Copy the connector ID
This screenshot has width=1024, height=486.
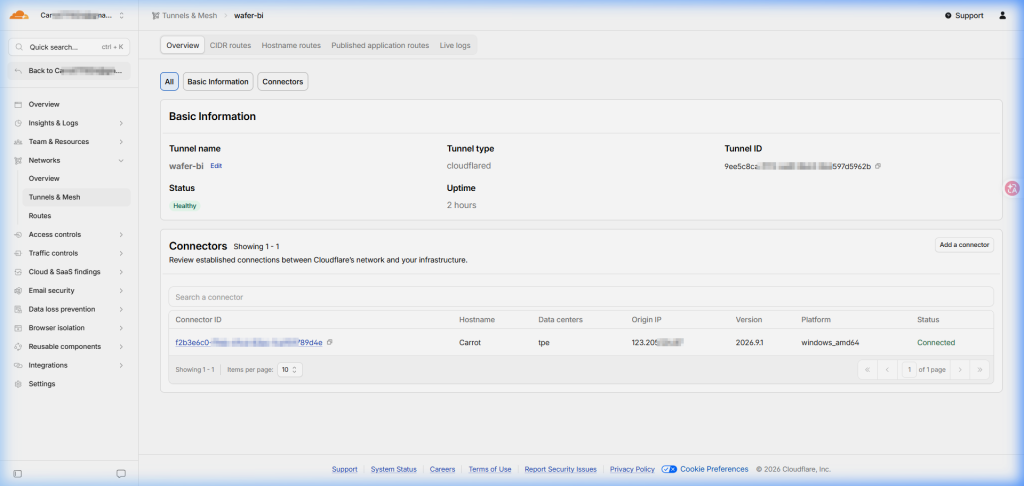coord(330,342)
